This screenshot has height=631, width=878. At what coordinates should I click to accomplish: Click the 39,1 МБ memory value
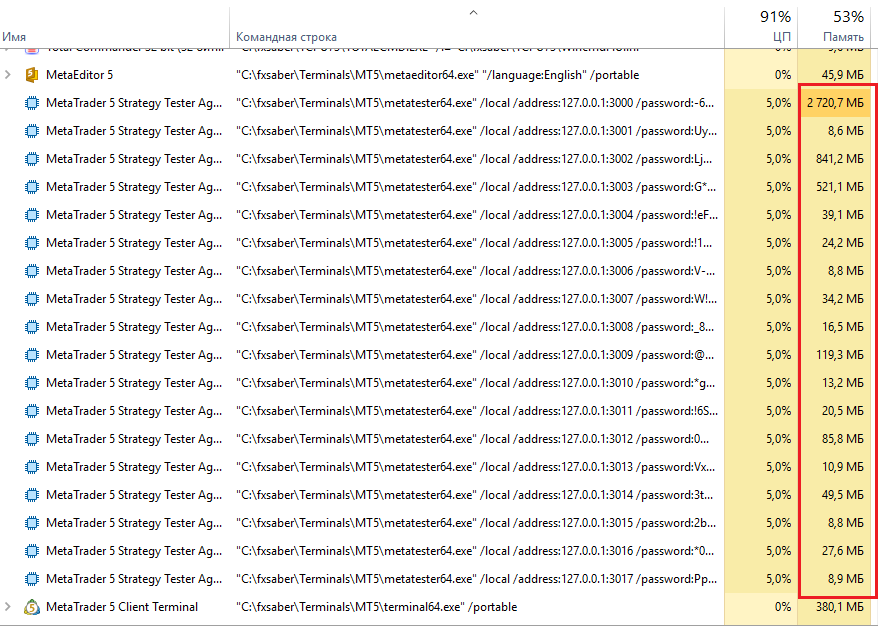(x=843, y=215)
